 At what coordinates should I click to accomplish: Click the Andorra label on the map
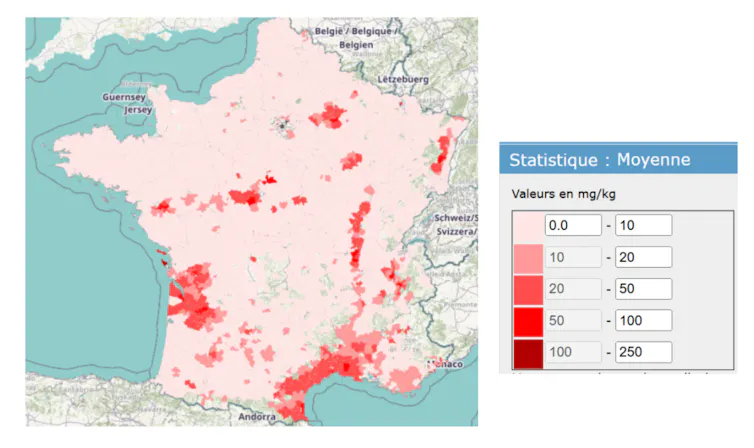point(257,417)
